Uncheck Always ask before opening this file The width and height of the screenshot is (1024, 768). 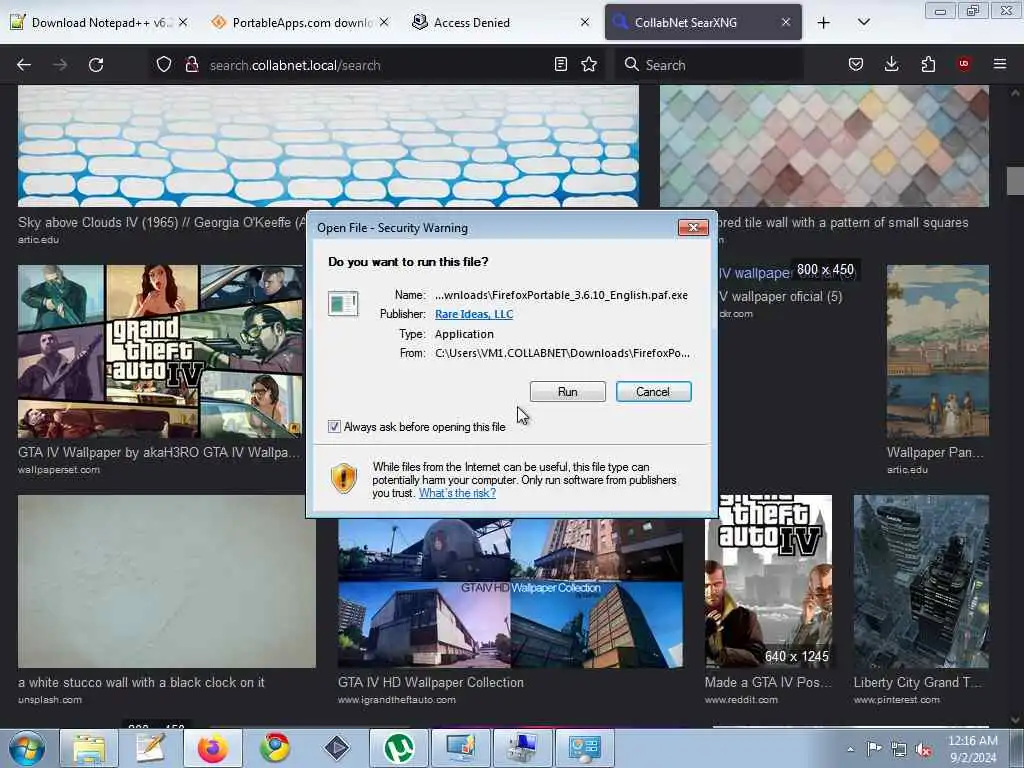click(x=334, y=426)
